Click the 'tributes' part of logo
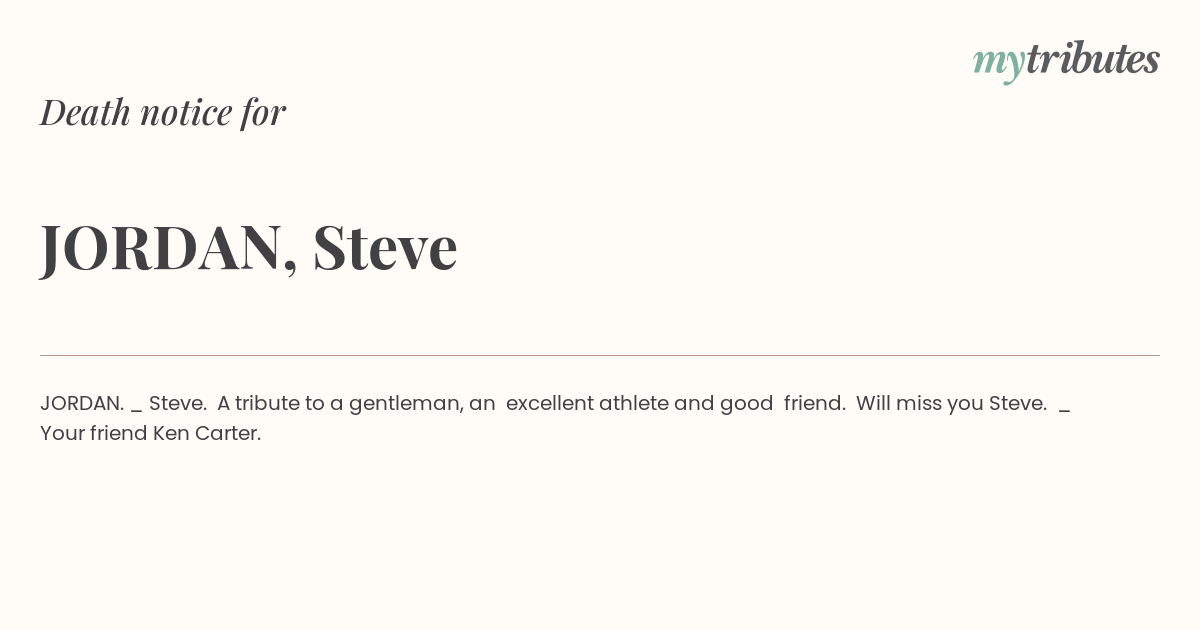 [x=1092, y=58]
